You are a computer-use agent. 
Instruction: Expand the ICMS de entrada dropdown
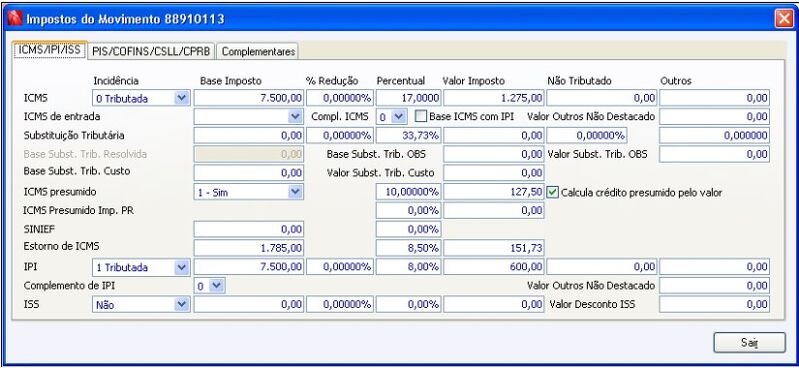click(295, 117)
